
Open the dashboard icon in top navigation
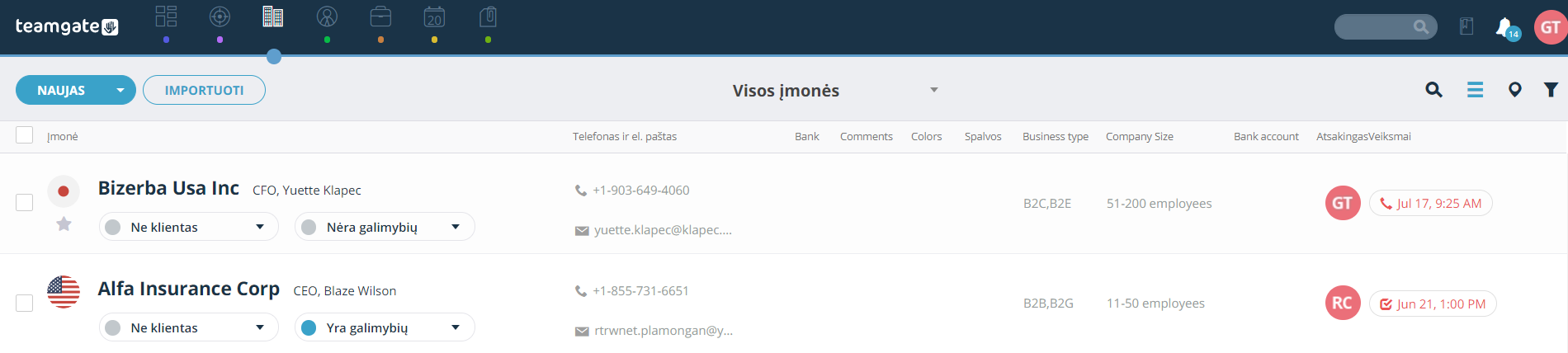[167, 16]
